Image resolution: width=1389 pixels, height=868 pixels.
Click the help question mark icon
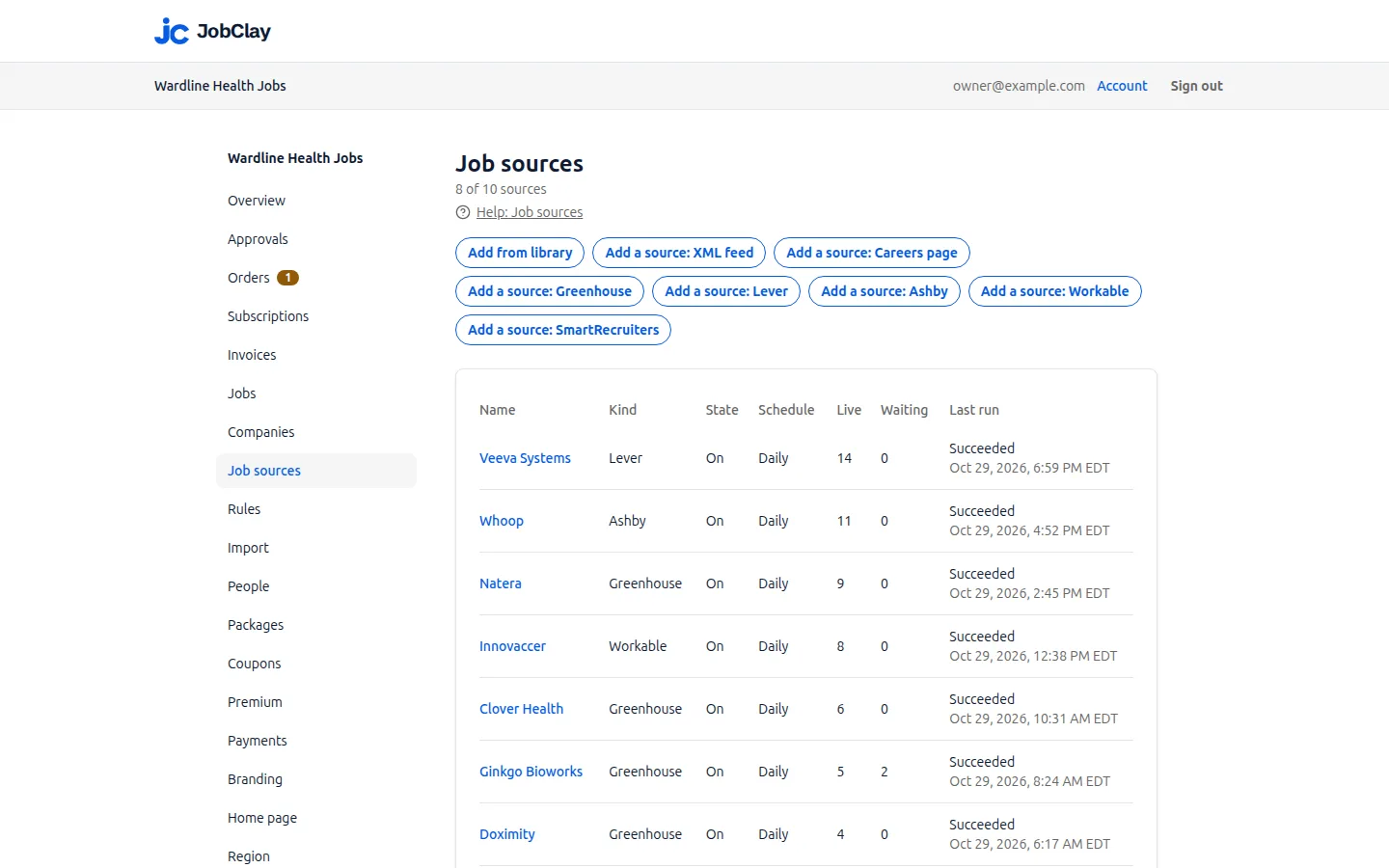(463, 212)
